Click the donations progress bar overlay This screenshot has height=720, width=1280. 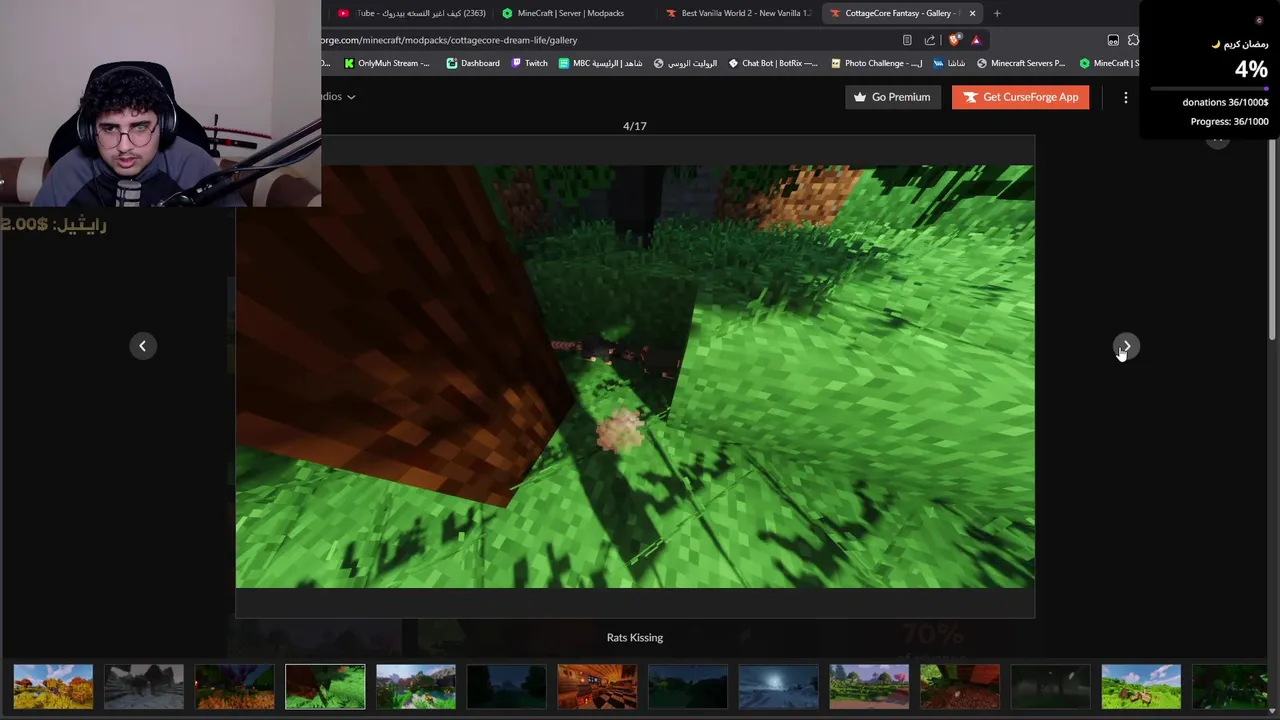[1210, 89]
